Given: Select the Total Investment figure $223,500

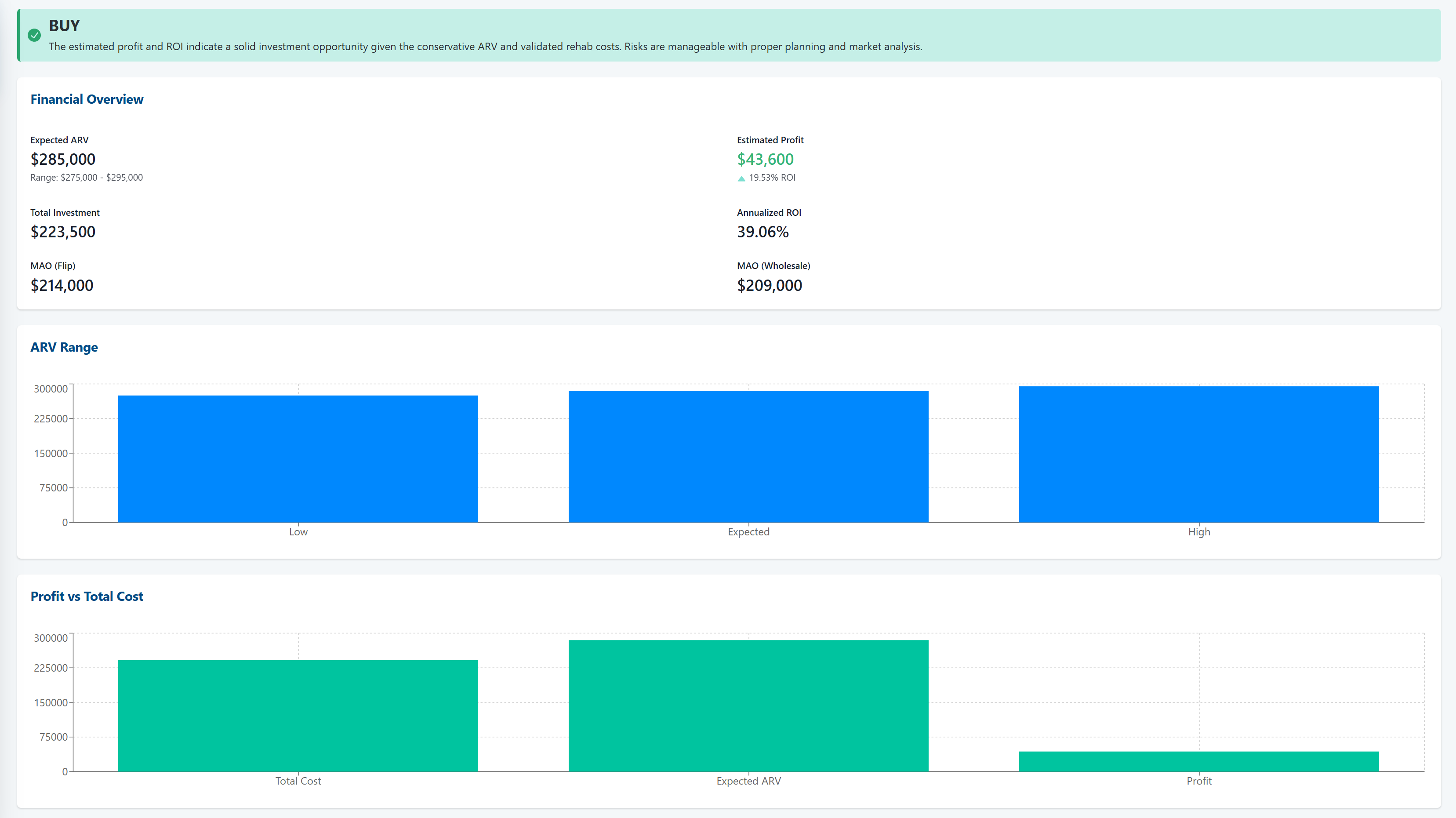Looking at the screenshot, I should pos(63,232).
